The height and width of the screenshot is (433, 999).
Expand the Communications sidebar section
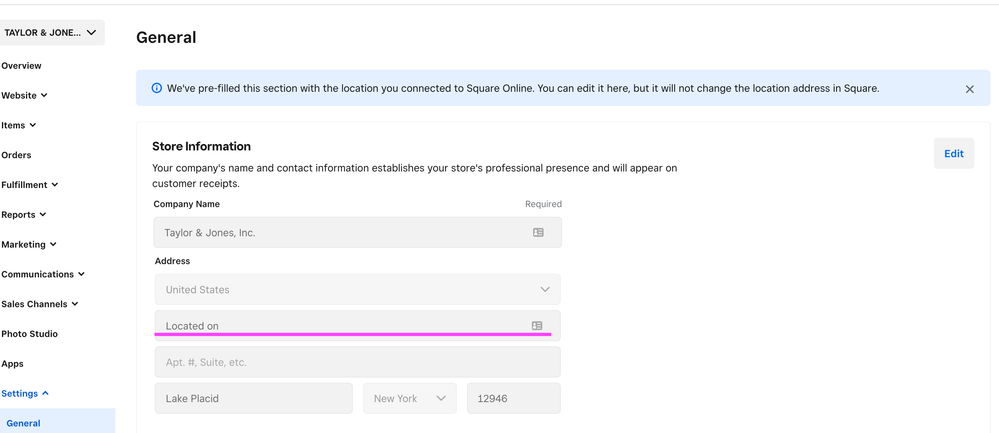(x=43, y=274)
